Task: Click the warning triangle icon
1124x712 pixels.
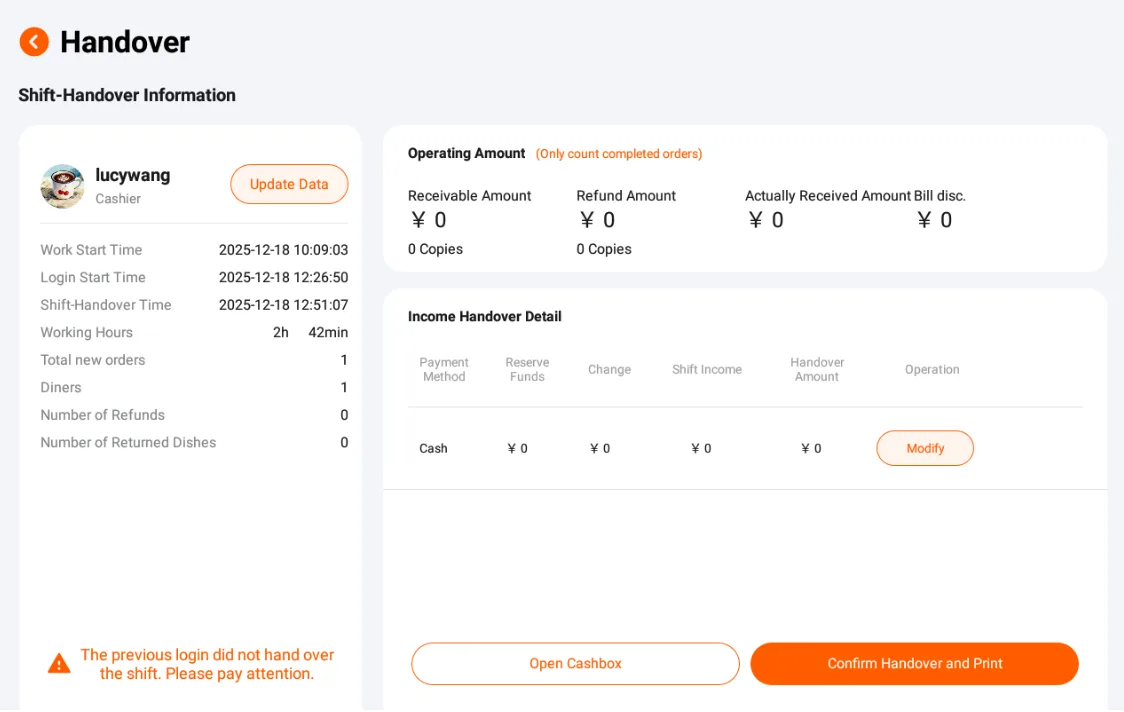Action: [59, 664]
